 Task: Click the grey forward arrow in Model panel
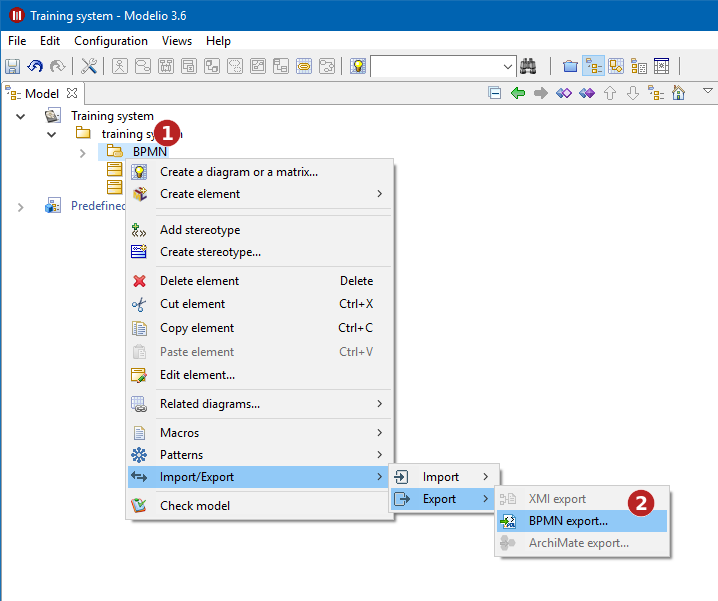tap(541, 93)
